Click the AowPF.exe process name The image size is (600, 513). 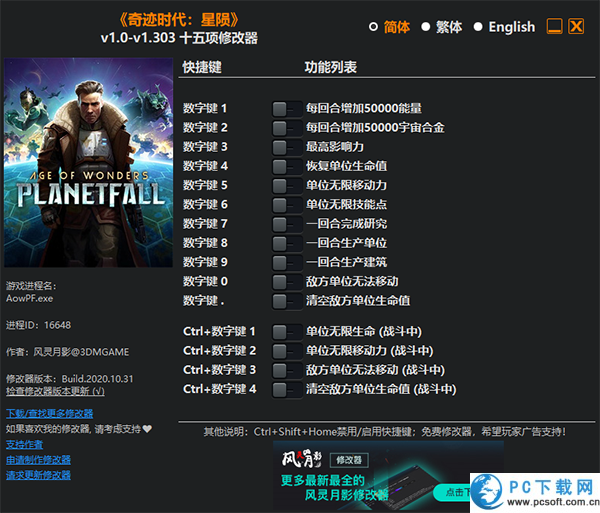29,299
